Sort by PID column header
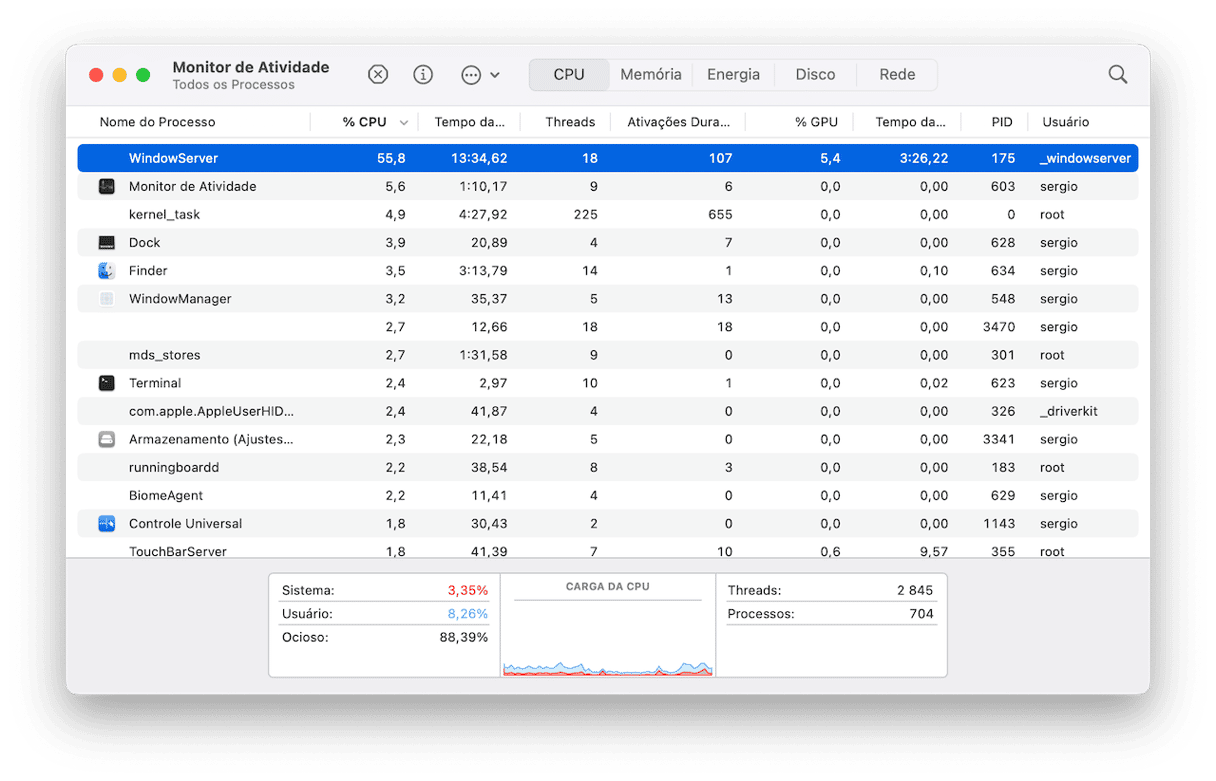Screen dimensions: 1216x781 tap(1002, 122)
